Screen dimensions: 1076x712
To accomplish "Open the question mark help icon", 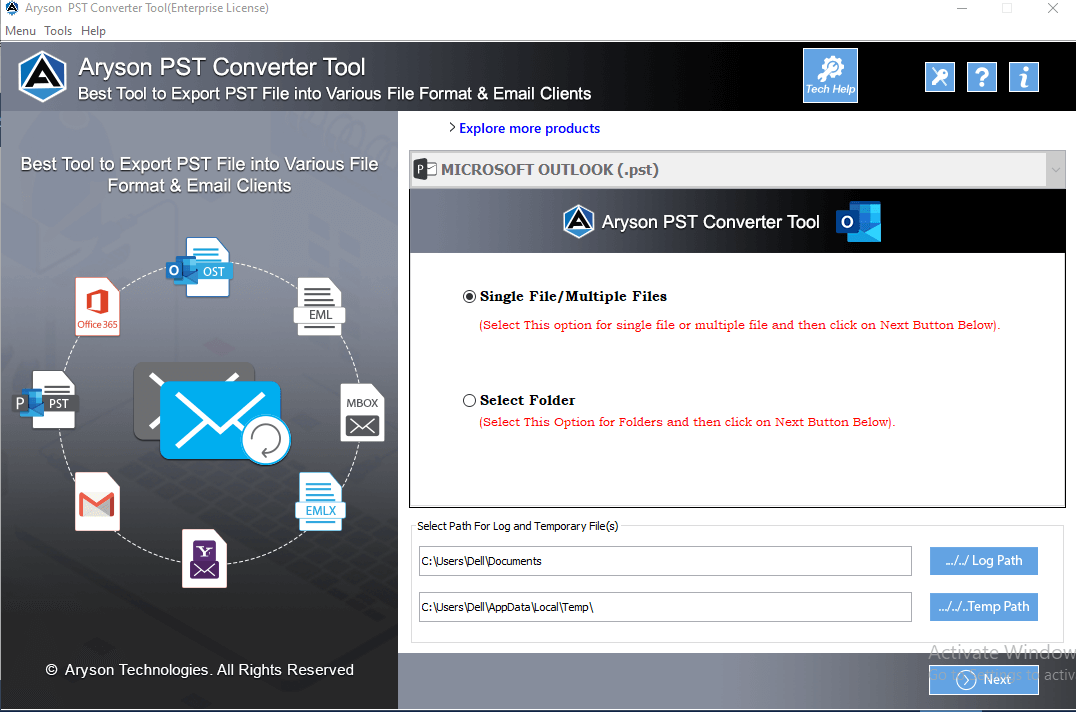I will 981,77.
